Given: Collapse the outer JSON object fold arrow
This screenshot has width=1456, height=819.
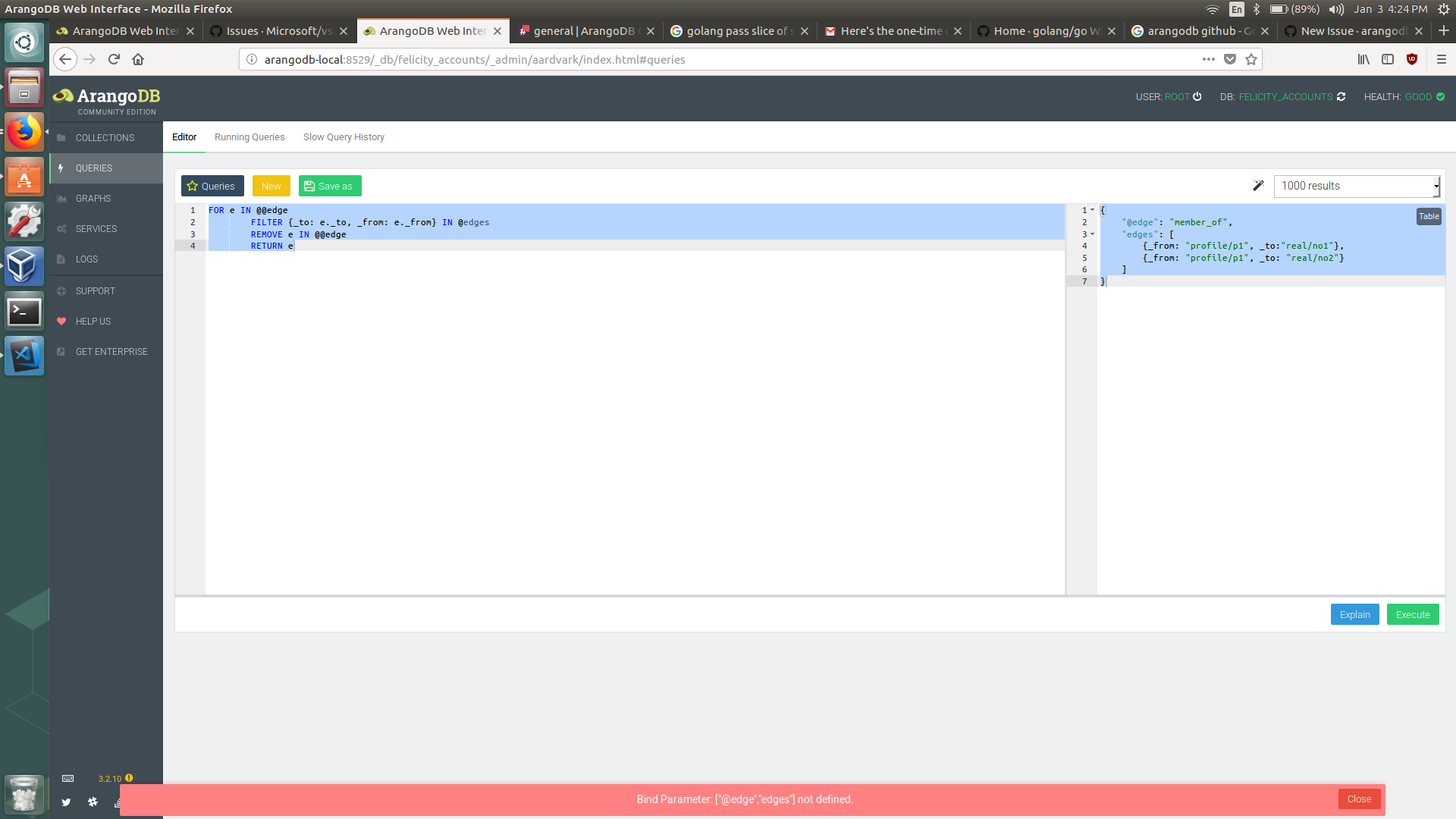Looking at the screenshot, I should 1092,210.
